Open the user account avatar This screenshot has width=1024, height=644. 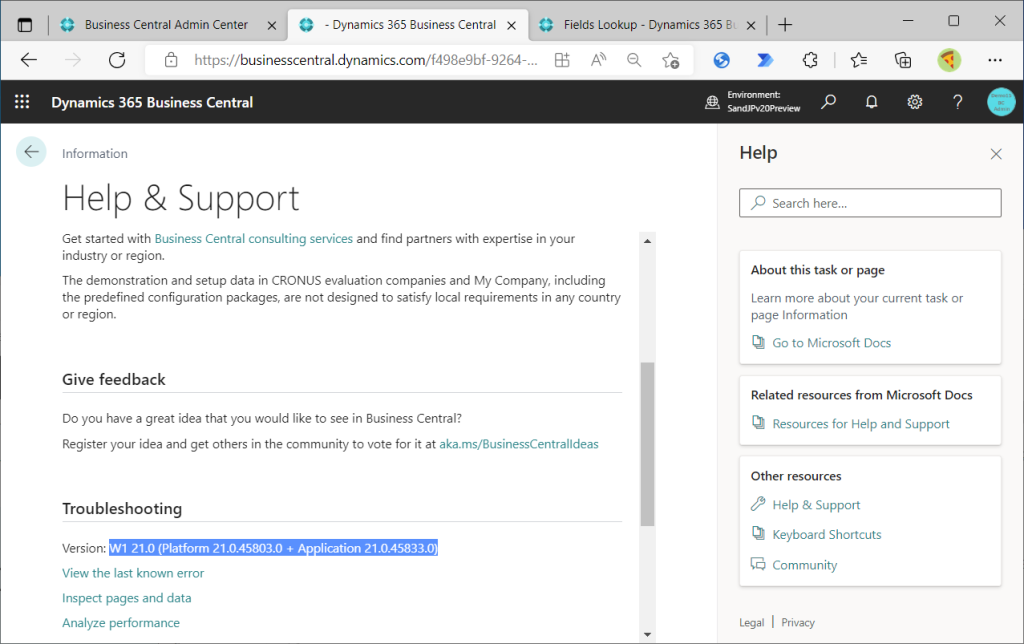click(x=1000, y=102)
